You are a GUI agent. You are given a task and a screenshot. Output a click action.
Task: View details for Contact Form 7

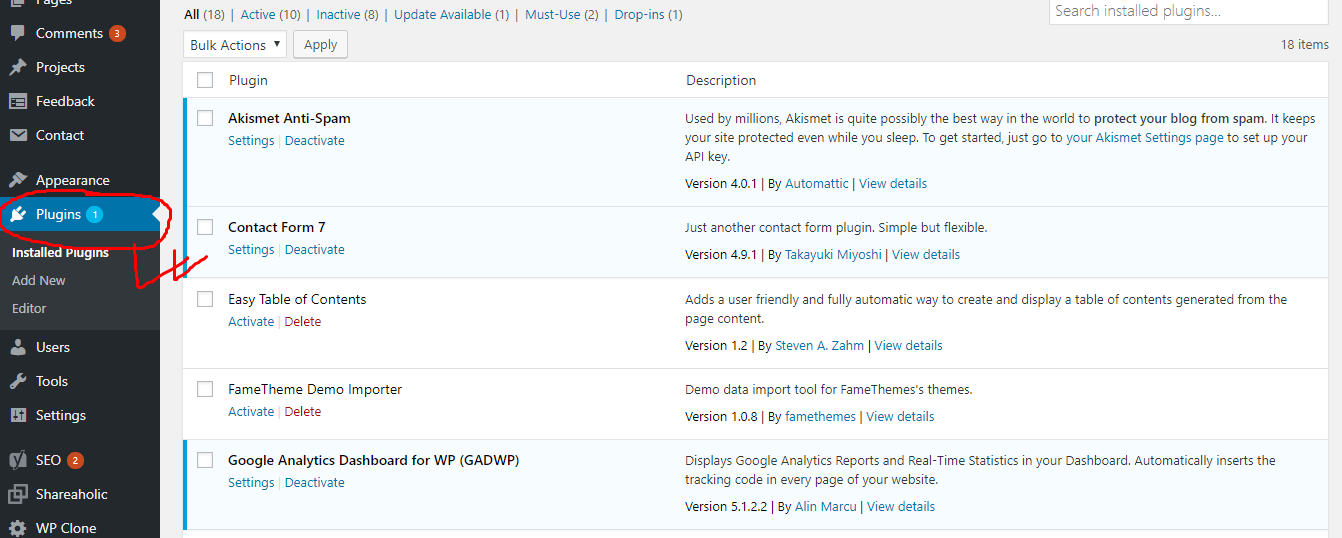pos(926,255)
